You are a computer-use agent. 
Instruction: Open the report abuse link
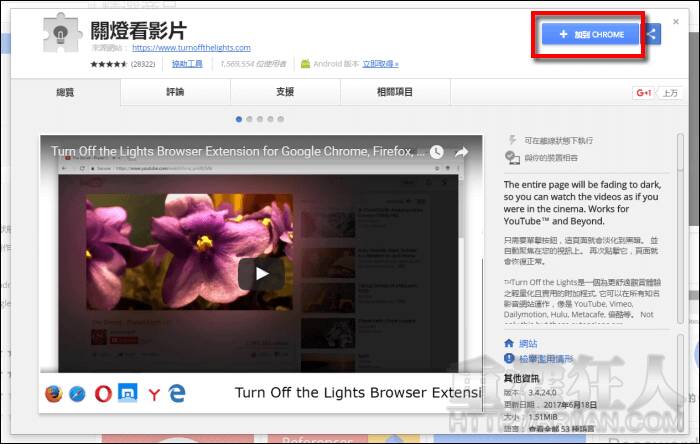coord(546,358)
